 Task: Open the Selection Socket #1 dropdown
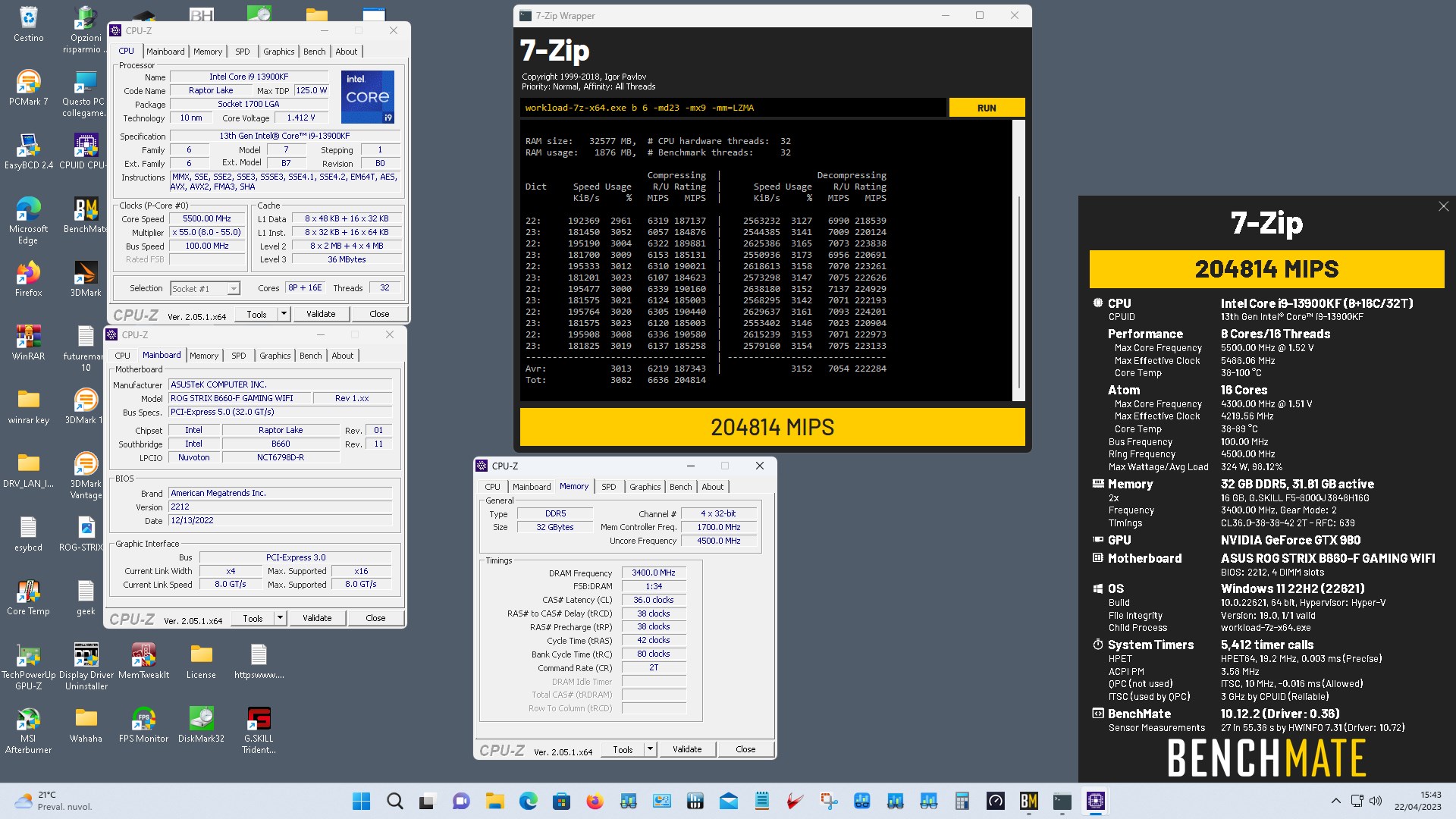coord(205,288)
